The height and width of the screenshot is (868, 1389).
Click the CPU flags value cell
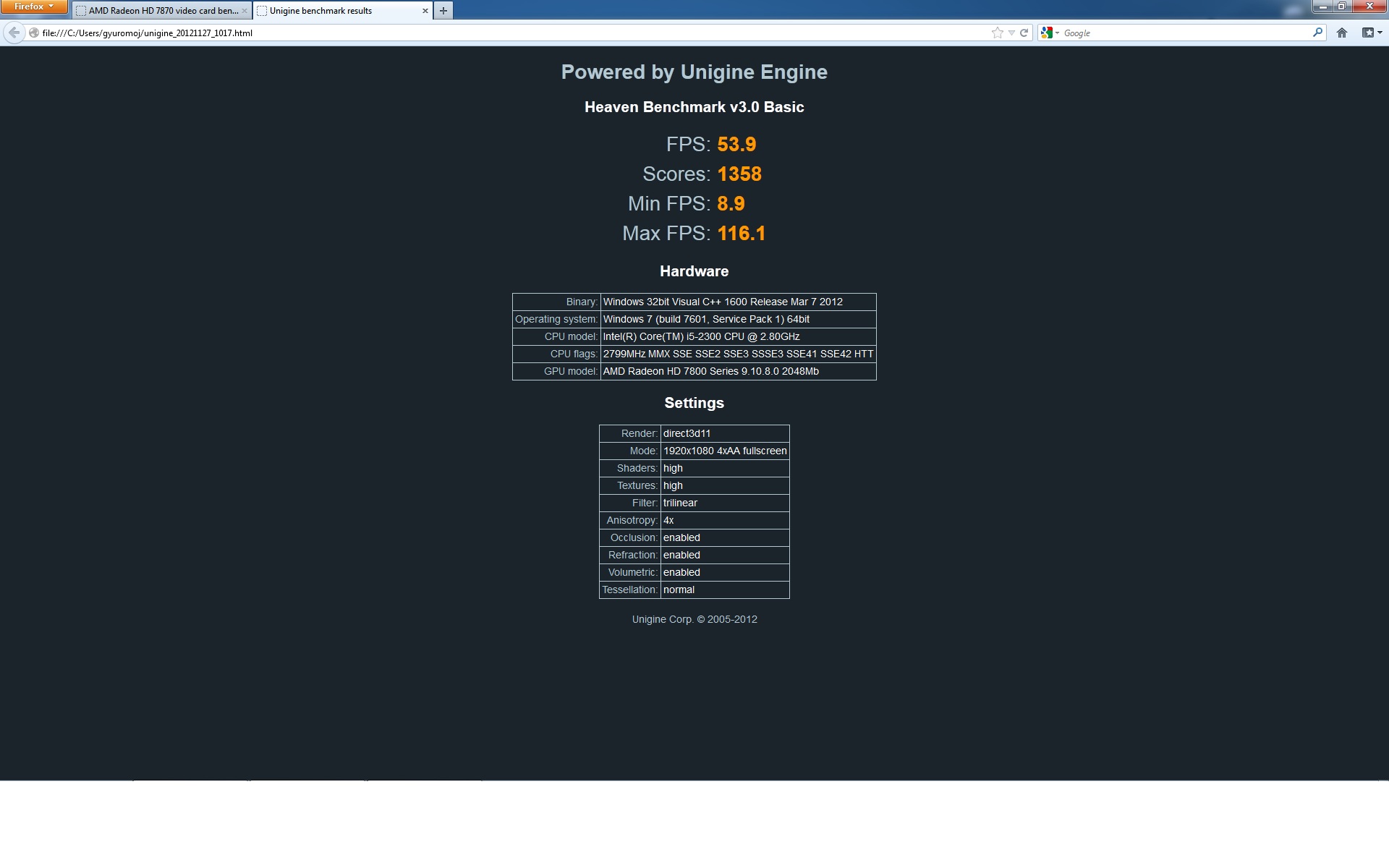[x=738, y=354]
